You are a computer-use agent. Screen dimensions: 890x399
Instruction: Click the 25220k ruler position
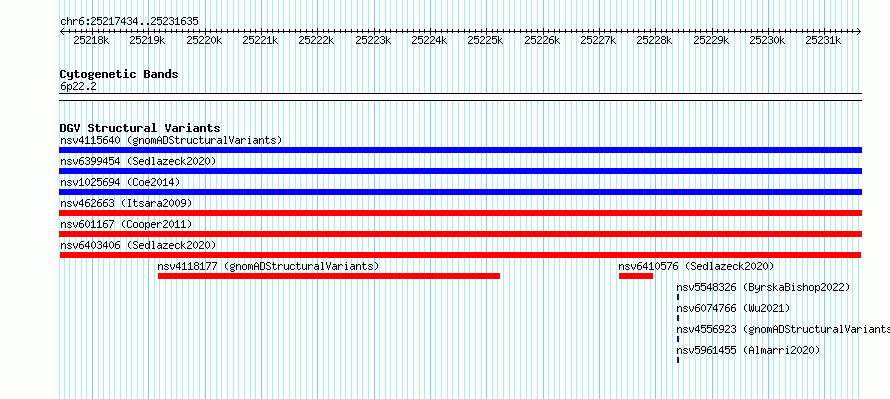click(x=204, y=40)
